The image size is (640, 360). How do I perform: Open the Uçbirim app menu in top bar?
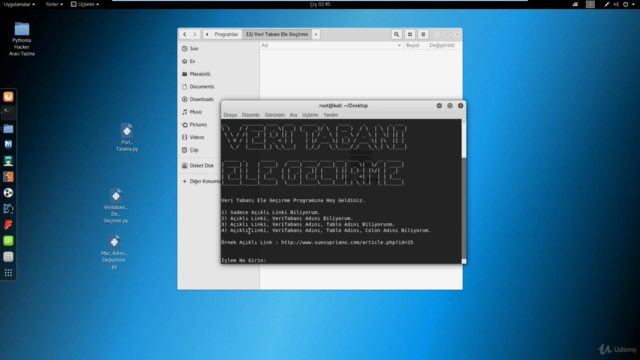point(85,4)
